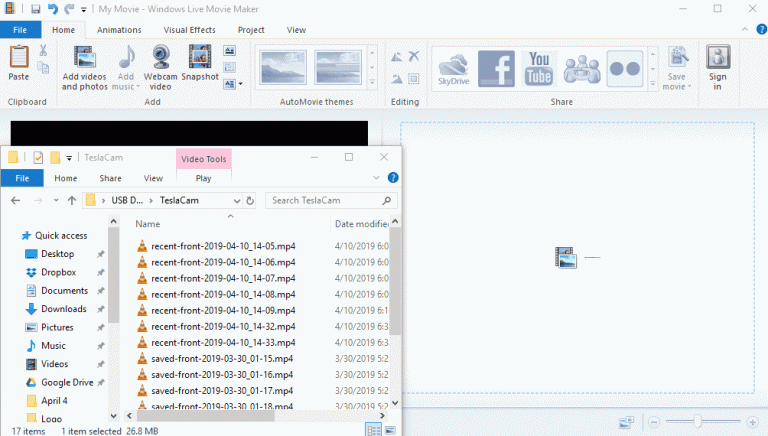Screen dimensions: 768x436
Task: Click Add videos and photos in Movie Maker
Action: (84, 68)
